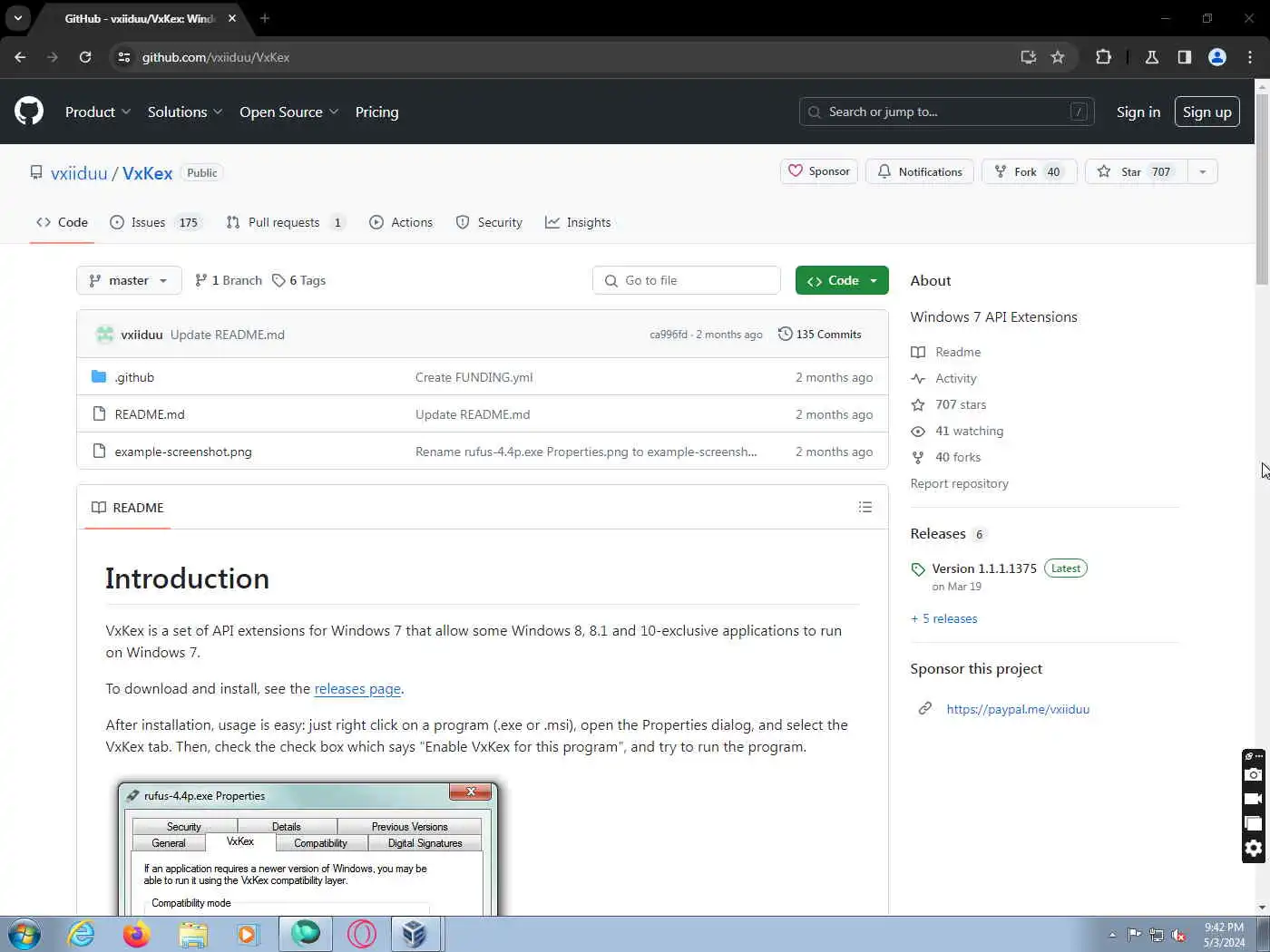
Task: Click the browser back arrow
Action: (20, 57)
